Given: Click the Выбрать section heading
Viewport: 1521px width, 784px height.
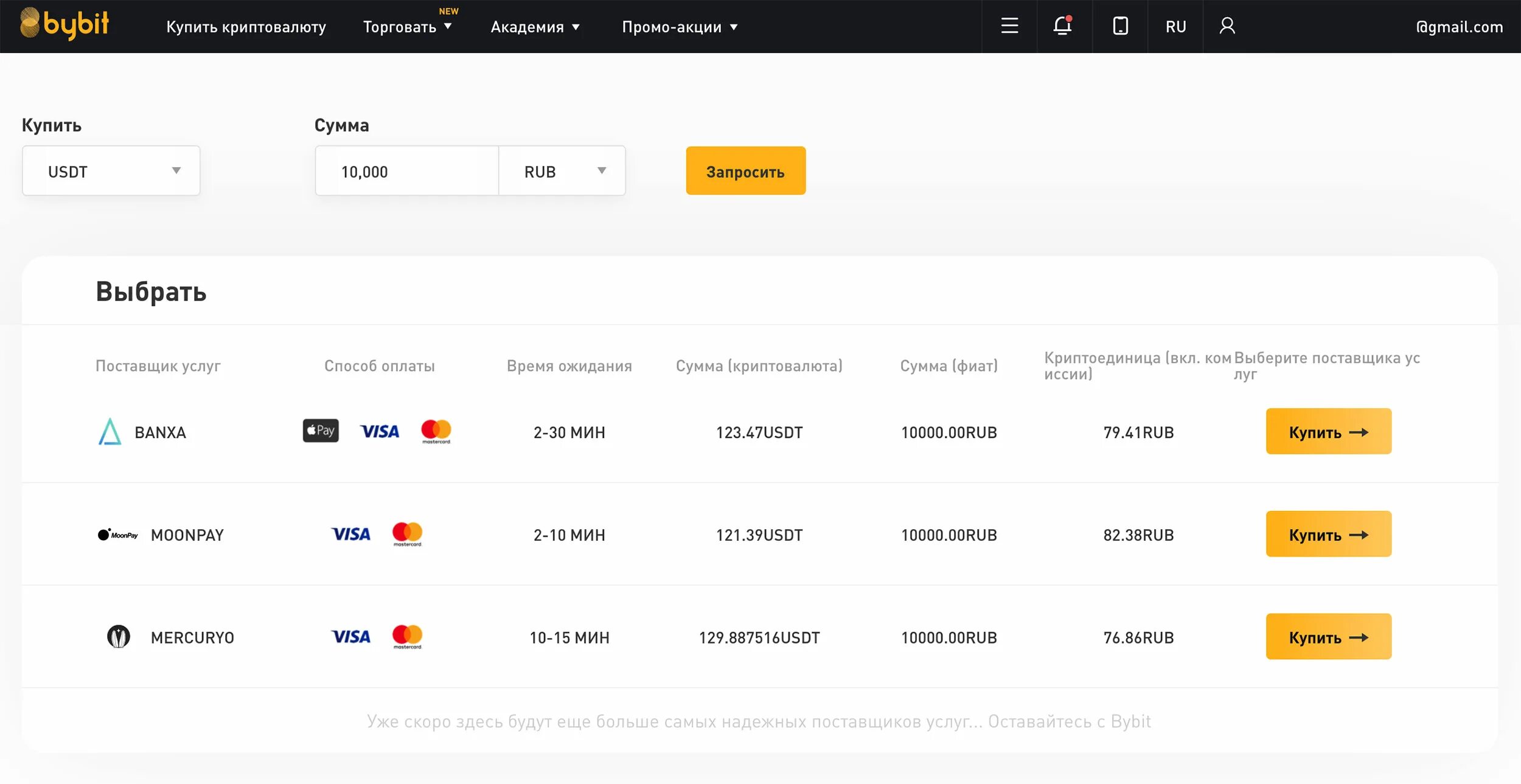Looking at the screenshot, I should coord(151,291).
